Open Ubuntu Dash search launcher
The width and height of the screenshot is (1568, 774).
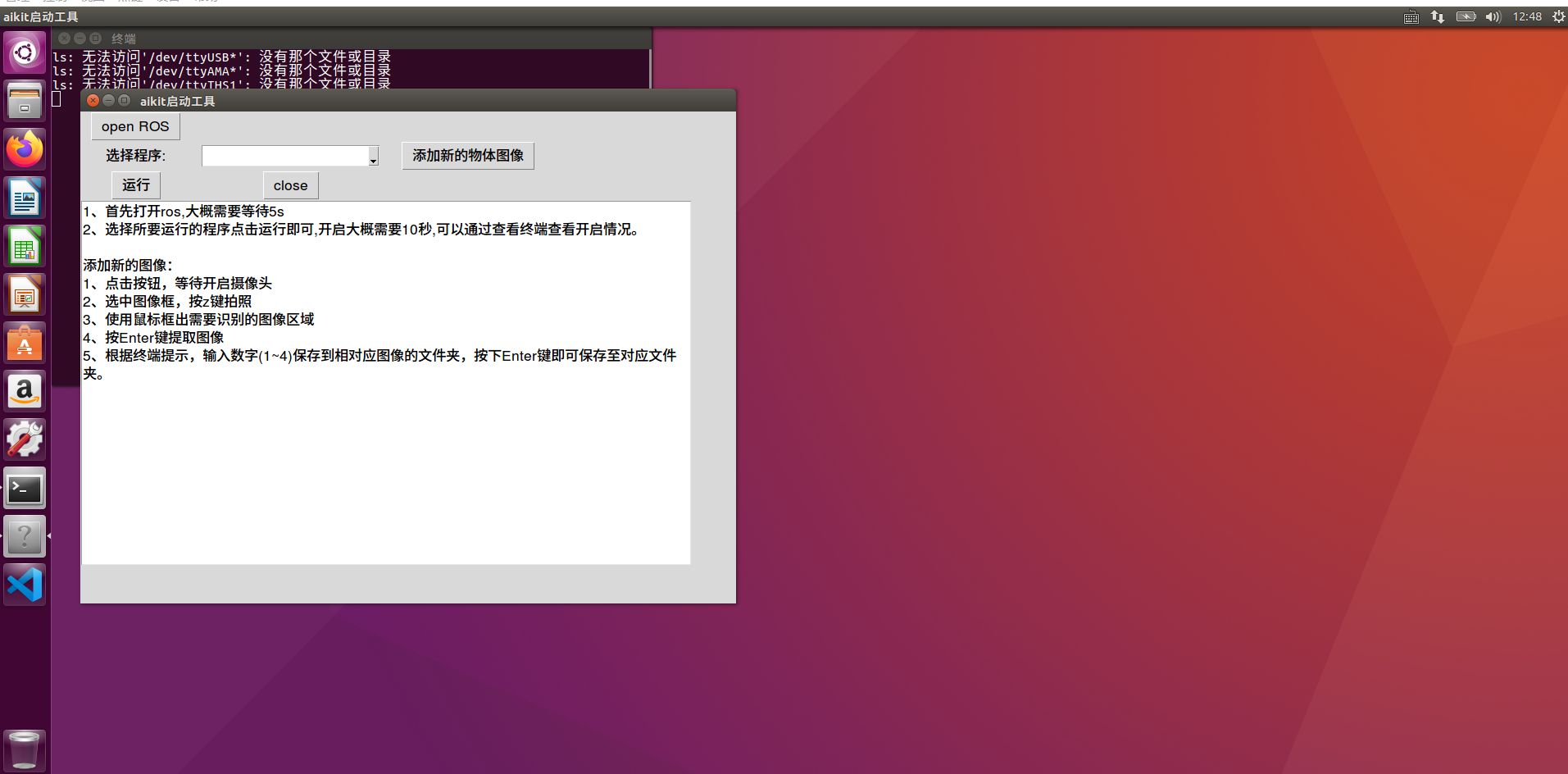pyautogui.click(x=25, y=53)
